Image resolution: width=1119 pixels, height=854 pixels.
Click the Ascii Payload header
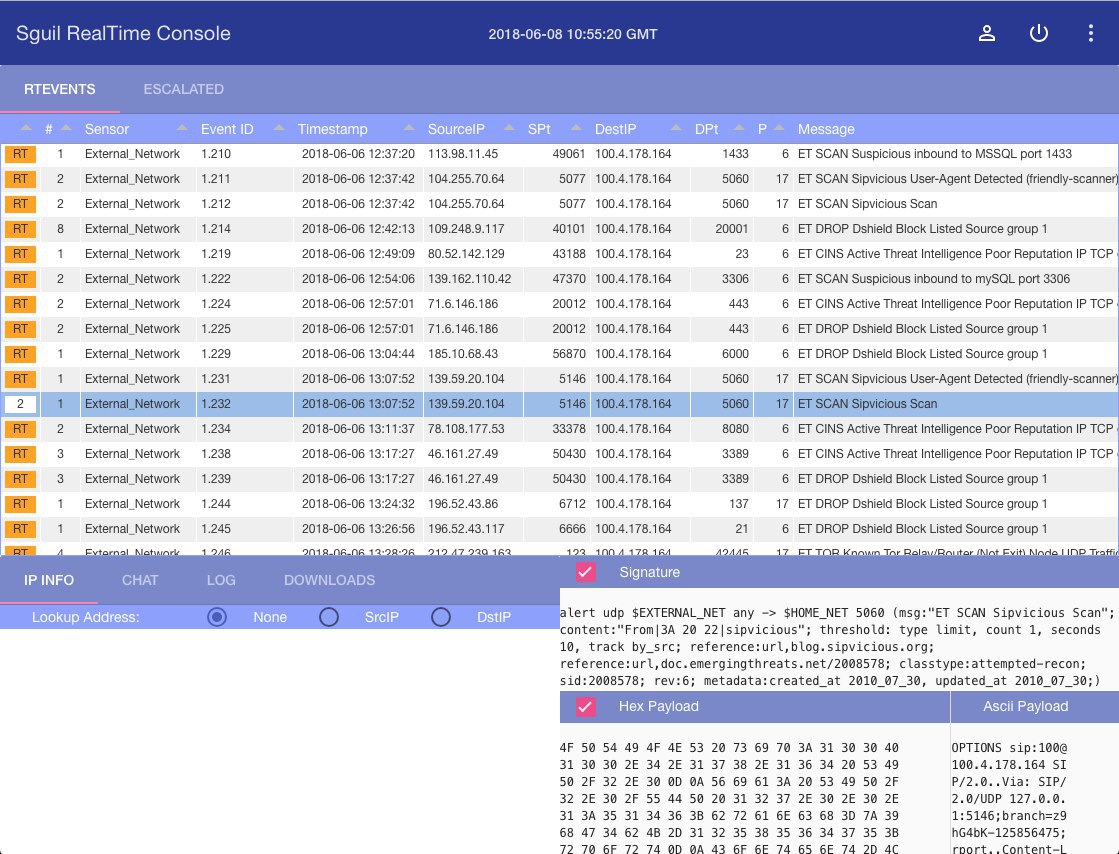pyautogui.click(x=1026, y=706)
